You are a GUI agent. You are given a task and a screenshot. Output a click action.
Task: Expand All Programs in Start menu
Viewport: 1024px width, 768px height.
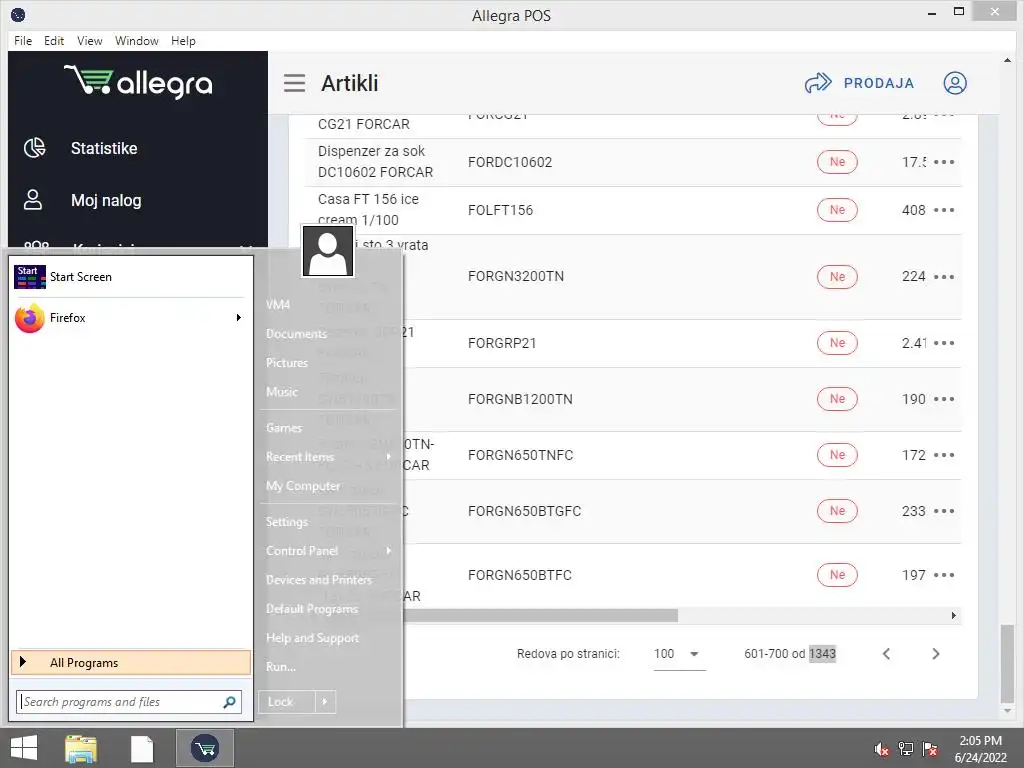(x=131, y=663)
